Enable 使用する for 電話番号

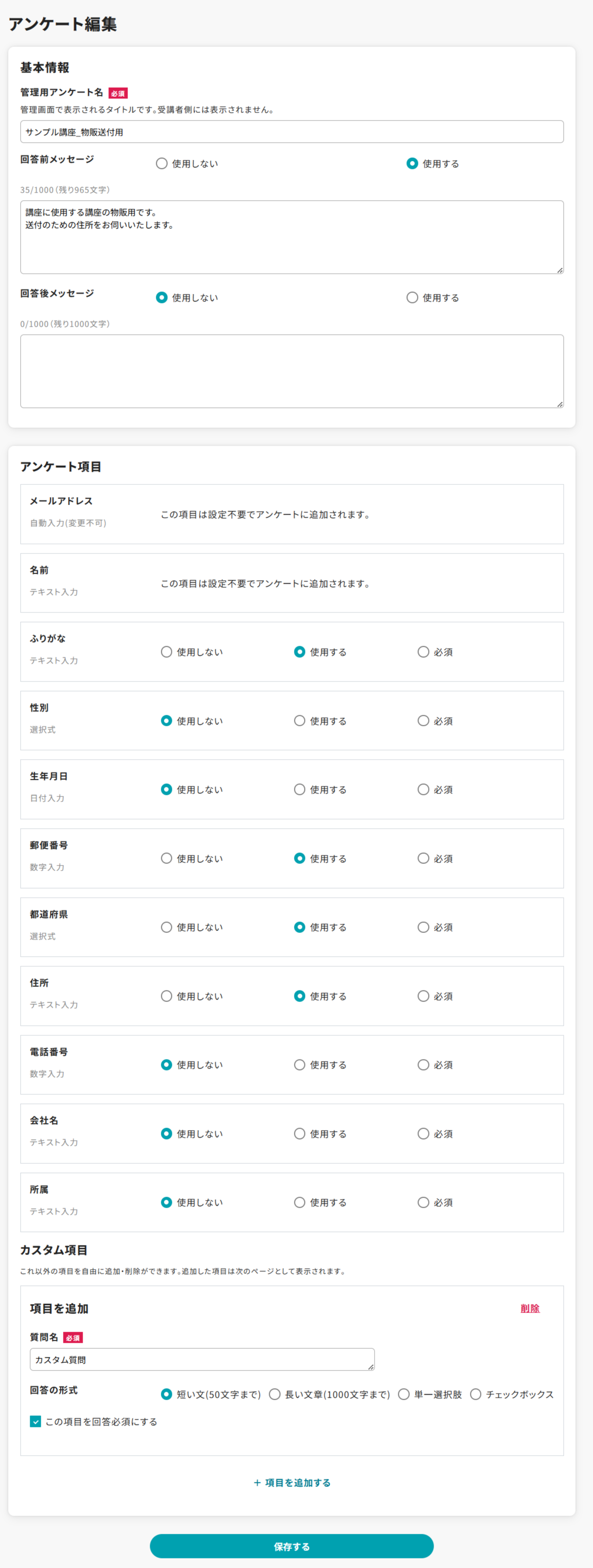coord(300,1064)
